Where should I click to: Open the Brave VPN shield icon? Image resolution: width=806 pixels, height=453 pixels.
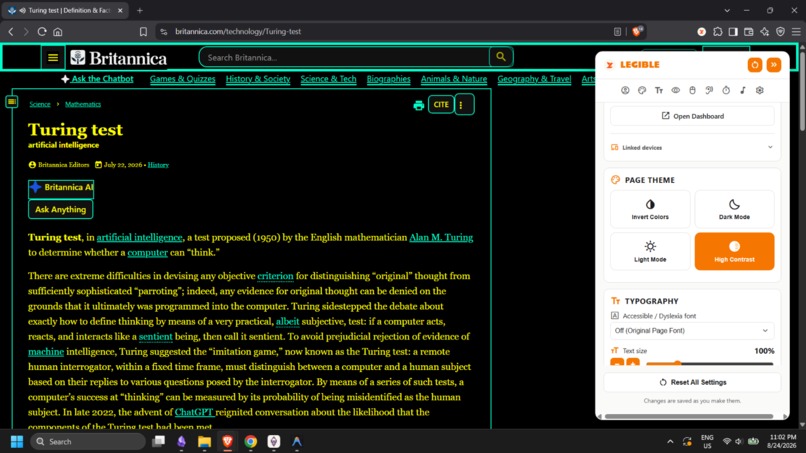(780, 32)
